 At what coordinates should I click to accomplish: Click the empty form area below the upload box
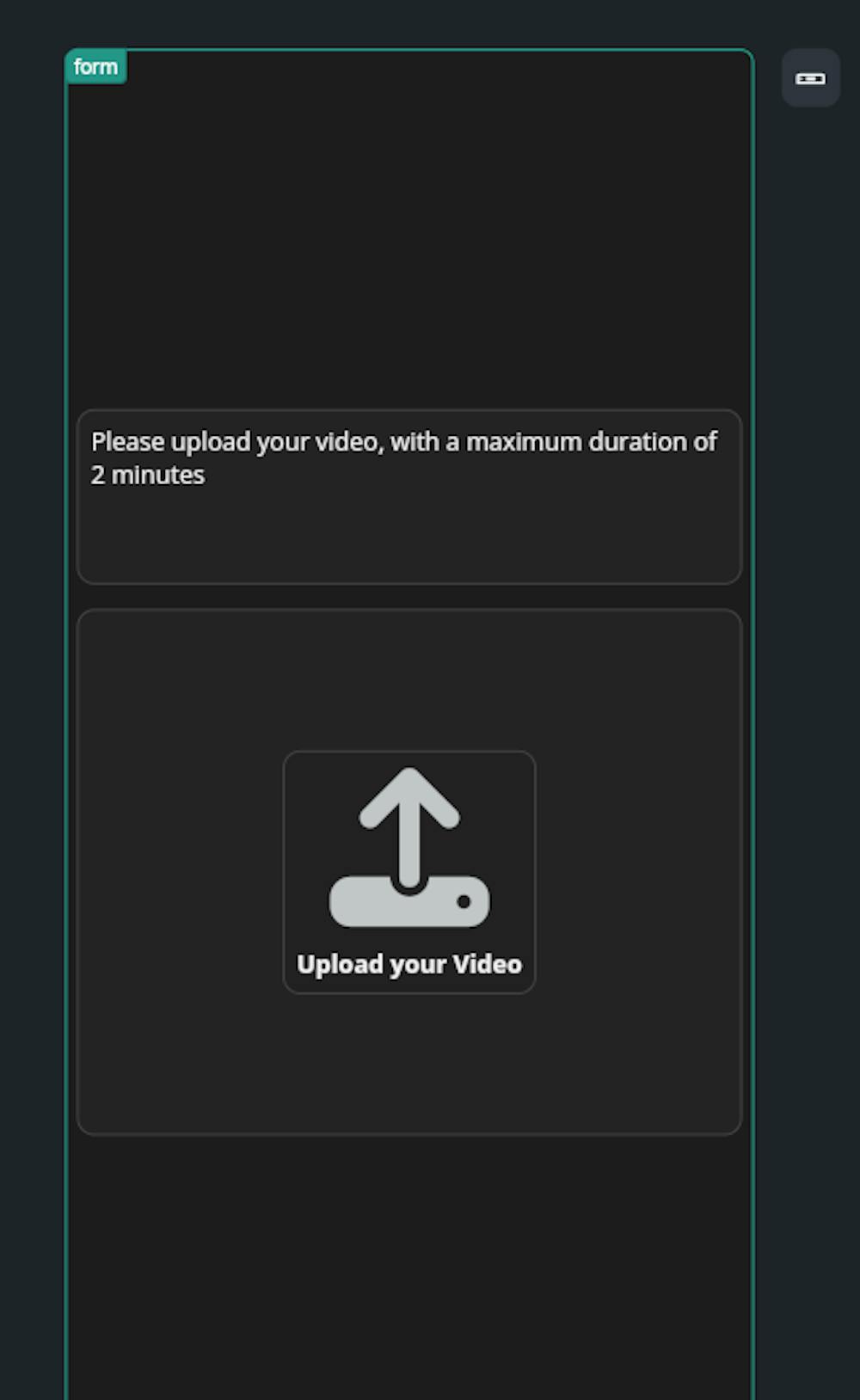[x=409, y=1264]
